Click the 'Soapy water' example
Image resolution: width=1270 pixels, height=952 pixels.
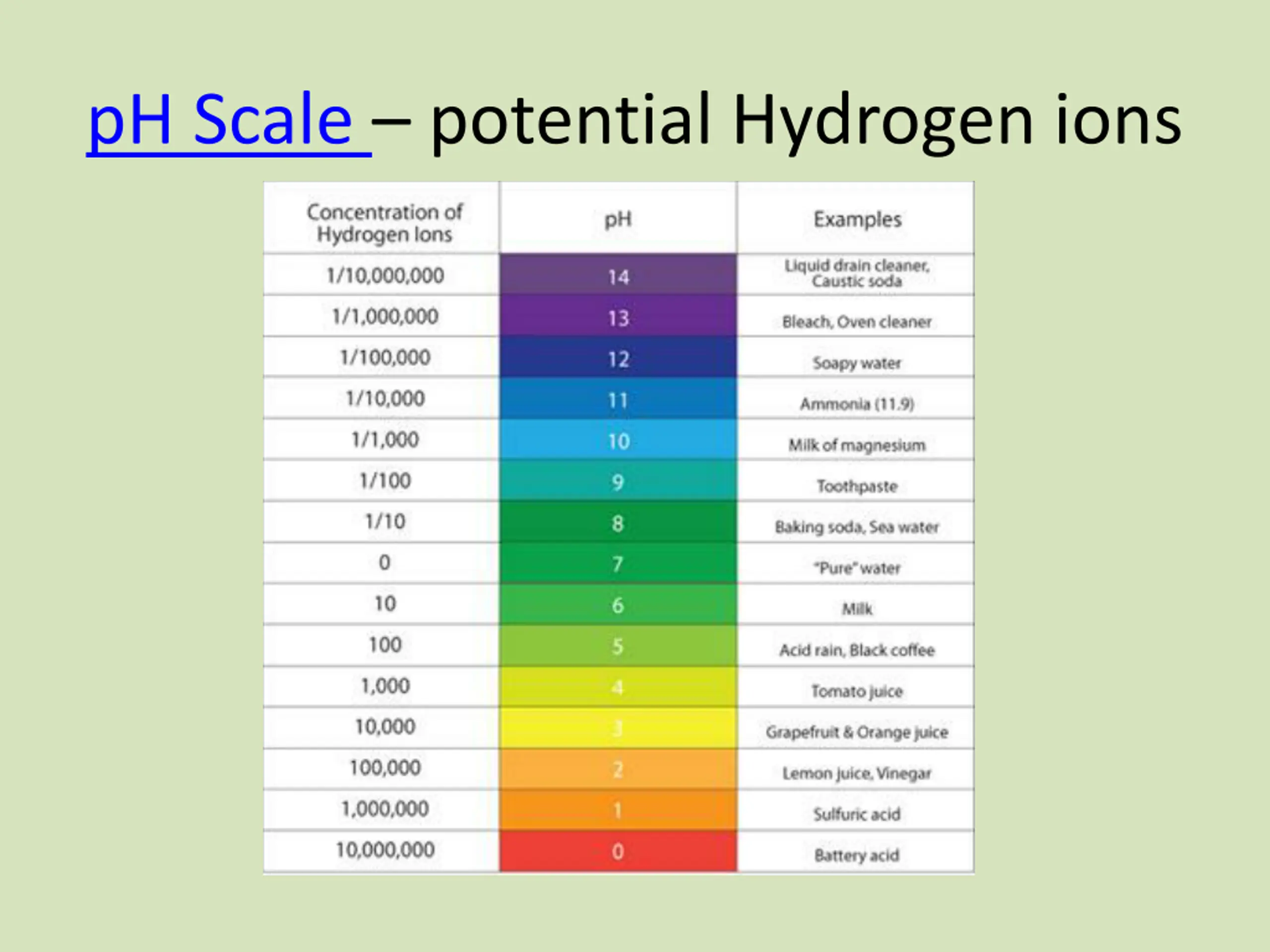(x=857, y=363)
